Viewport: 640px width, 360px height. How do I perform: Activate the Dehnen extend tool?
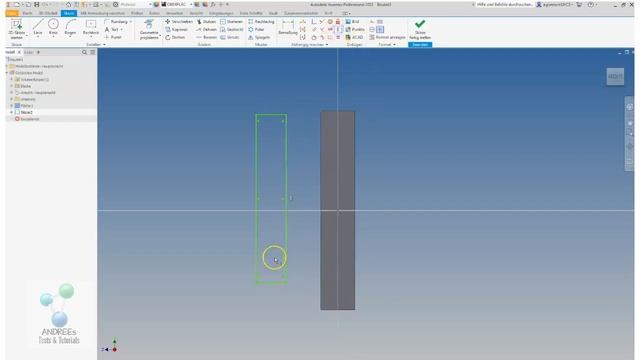(x=207, y=29)
